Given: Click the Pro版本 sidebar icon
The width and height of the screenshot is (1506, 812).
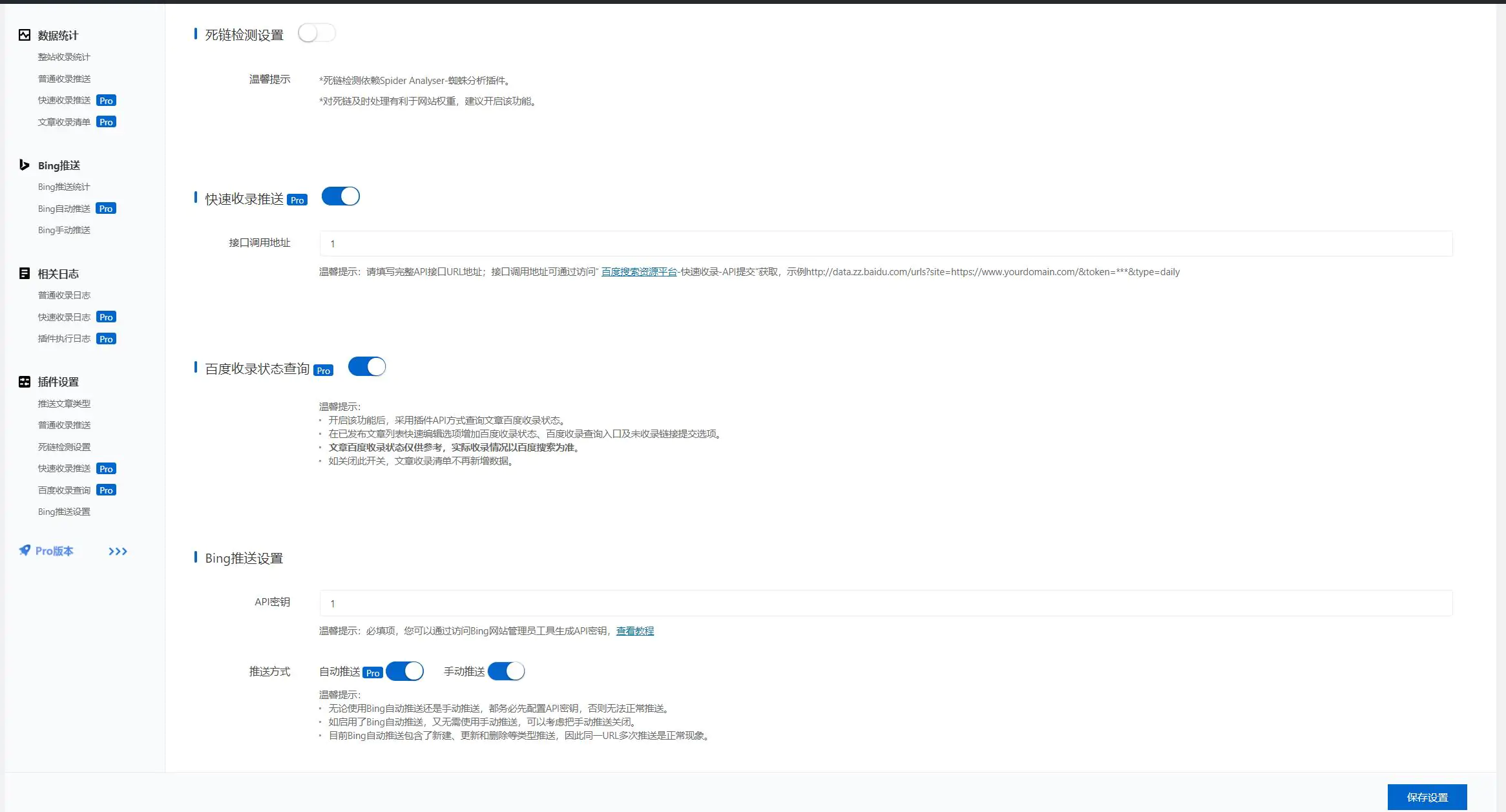Looking at the screenshot, I should click(25, 550).
